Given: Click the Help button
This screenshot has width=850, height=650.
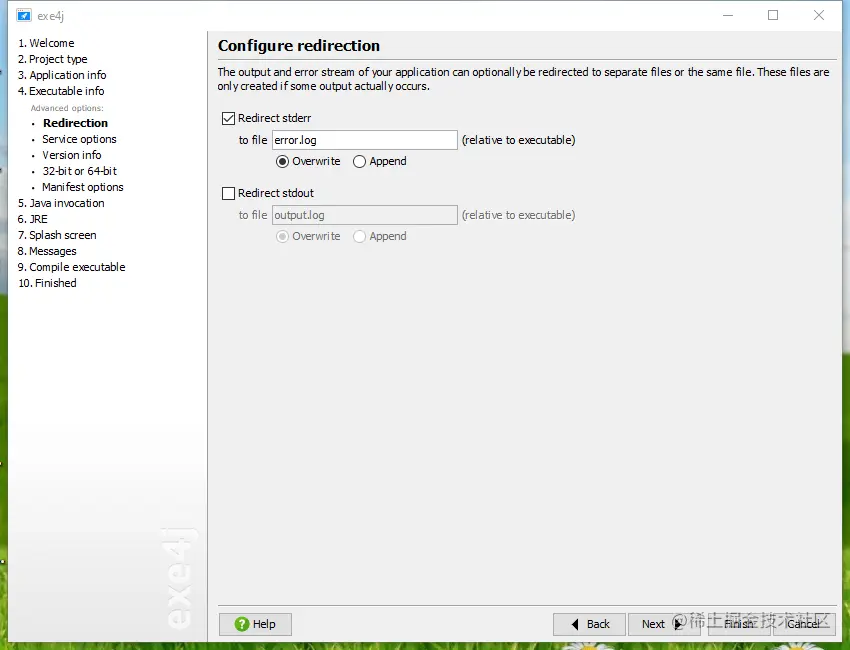Looking at the screenshot, I should tap(255, 624).
